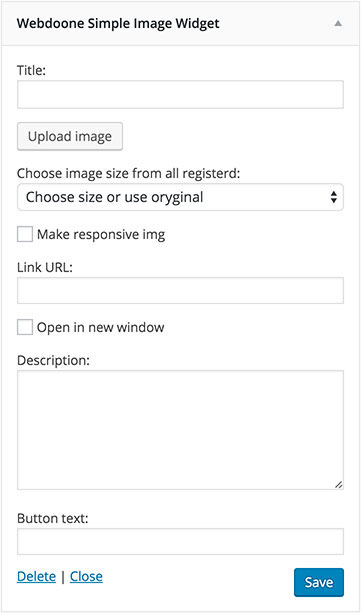Viewport: 361px width, 613px height.
Task: Save the widget settings
Action: [319, 583]
